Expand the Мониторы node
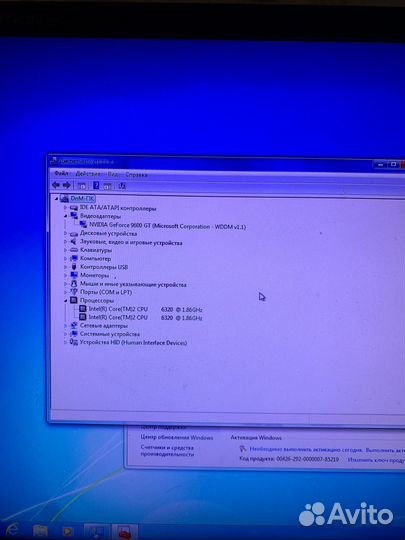The height and width of the screenshot is (540, 405). [65, 275]
